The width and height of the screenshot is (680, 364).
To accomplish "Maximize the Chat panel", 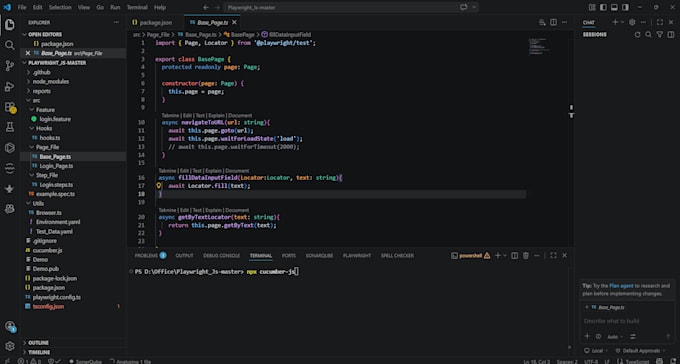I will (x=660, y=22).
